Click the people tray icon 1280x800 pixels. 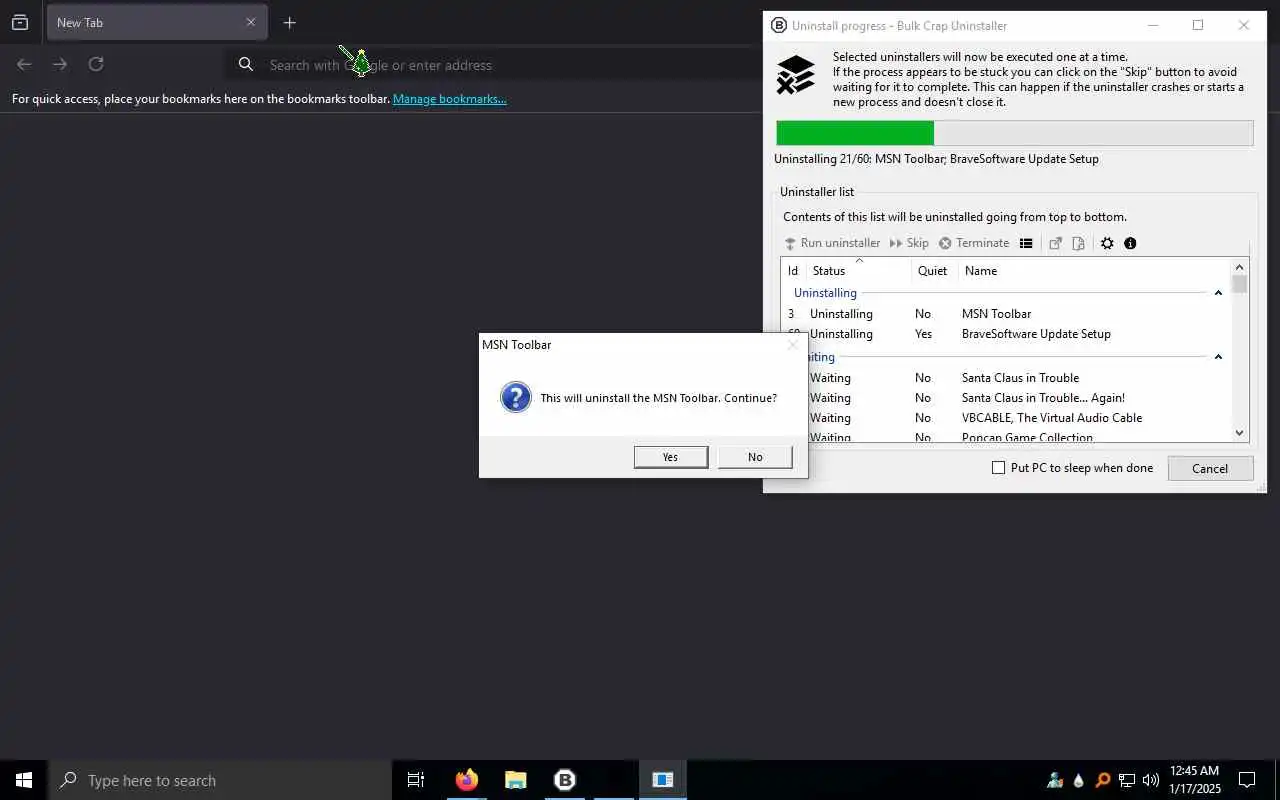pos(1055,780)
